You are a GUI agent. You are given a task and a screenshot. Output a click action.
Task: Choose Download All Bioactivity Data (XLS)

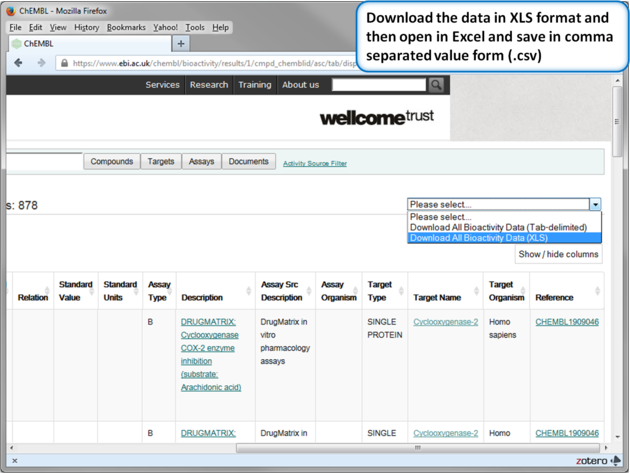click(478, 238)
